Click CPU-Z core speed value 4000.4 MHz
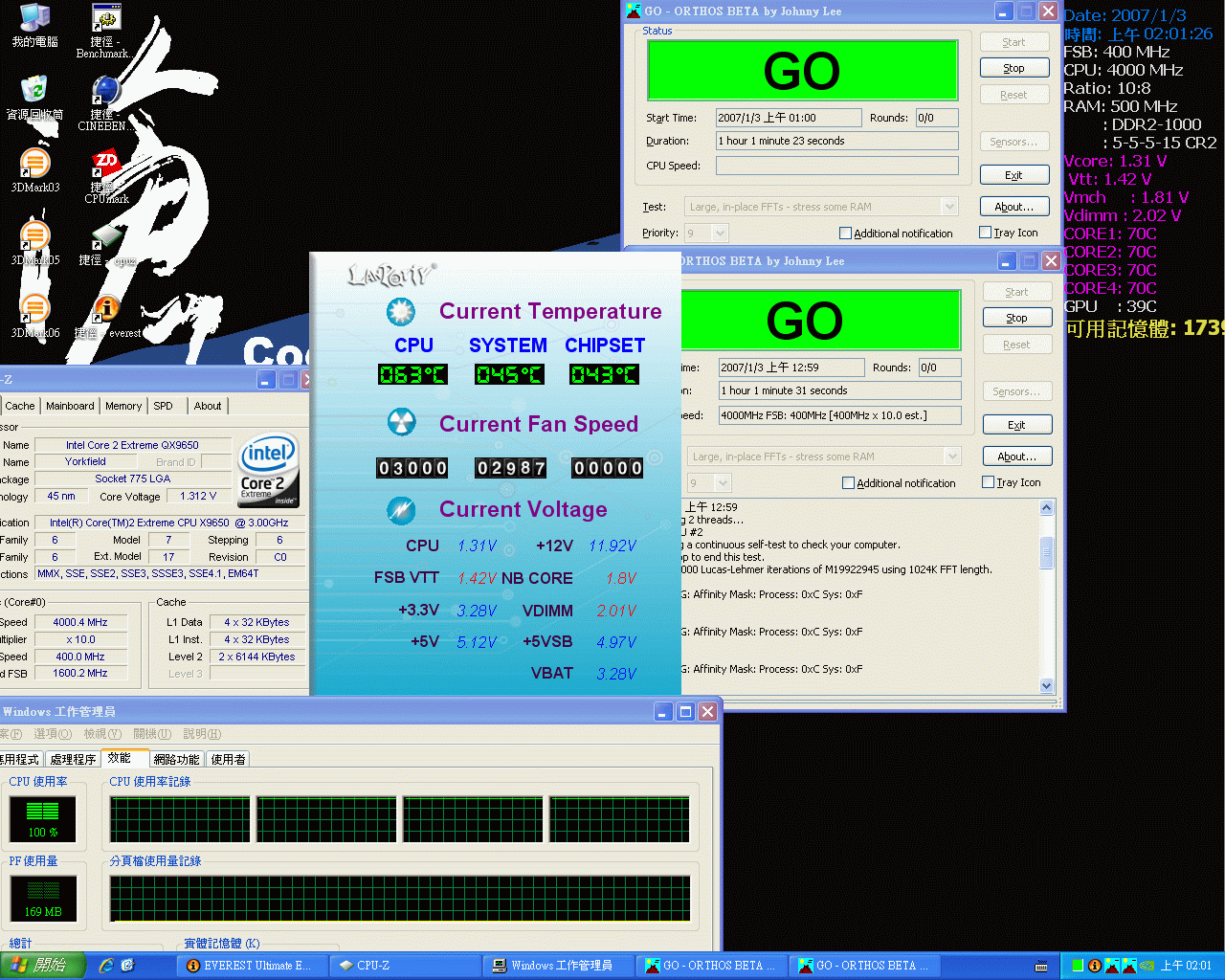1225x980 pixels. 80,622
